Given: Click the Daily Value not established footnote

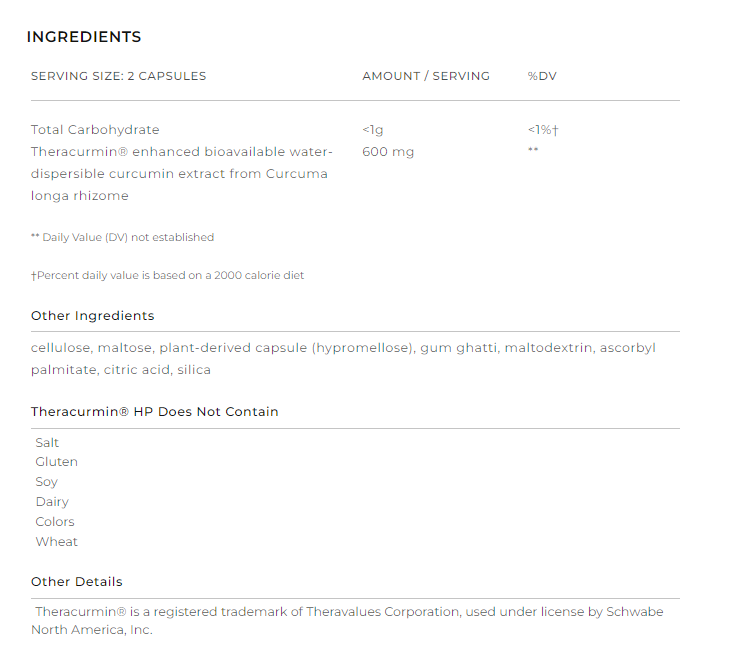Looking at the screenshot, I should click(x=123, y=238).
